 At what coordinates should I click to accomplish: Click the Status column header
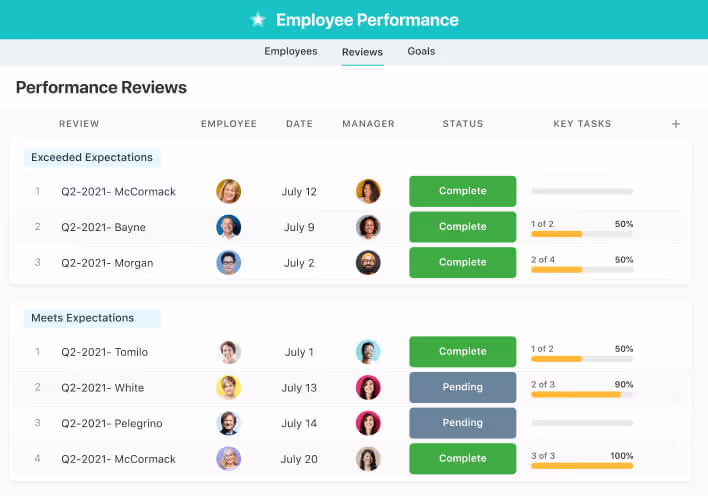click(462, 124)
